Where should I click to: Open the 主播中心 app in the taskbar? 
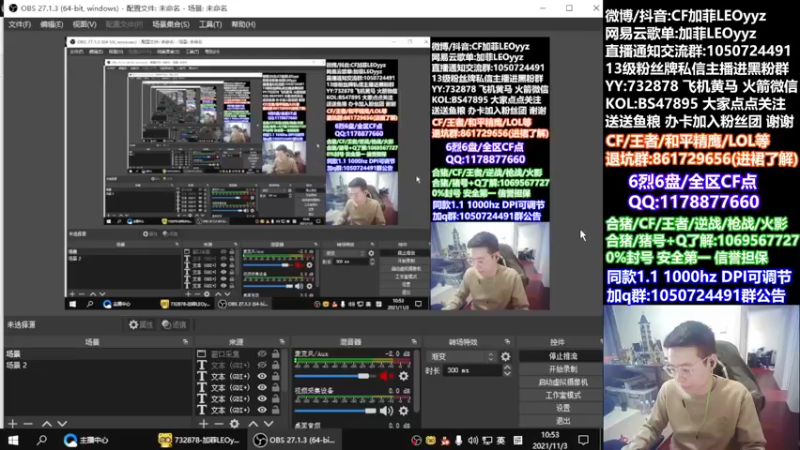coord(86,440)
